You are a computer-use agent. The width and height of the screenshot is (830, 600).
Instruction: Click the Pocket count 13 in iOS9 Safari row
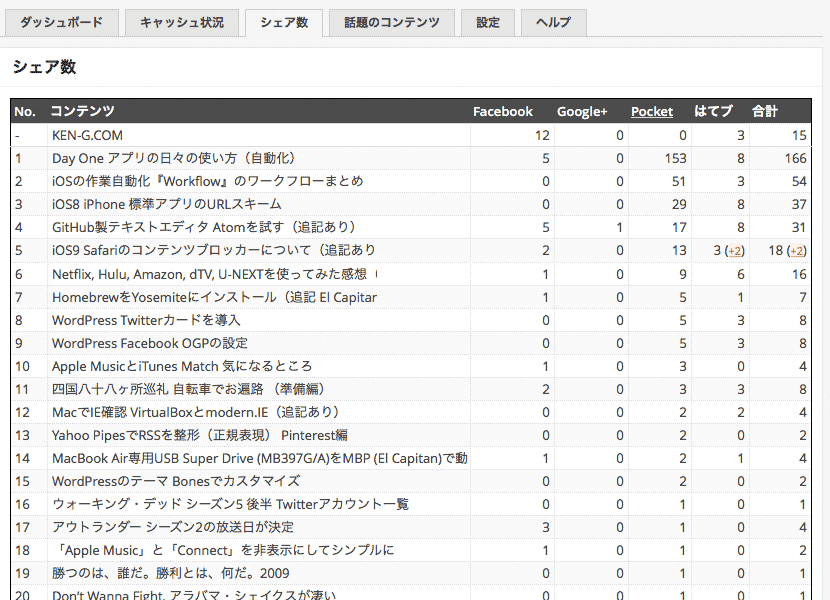click(x=679, y=250)
